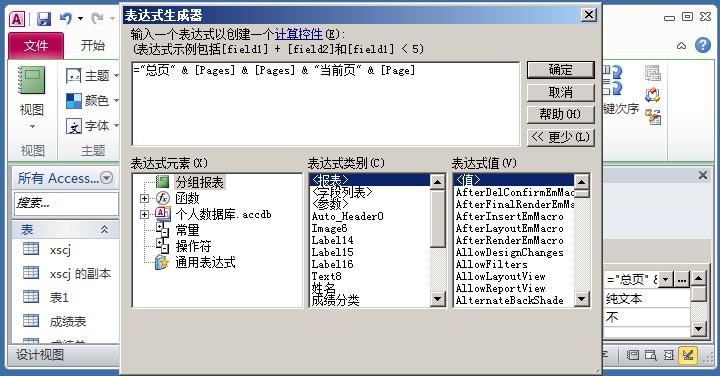Click the 函数 fx icon
The height and width of the screenshot is (376, 720).
(x=163, y=198)
